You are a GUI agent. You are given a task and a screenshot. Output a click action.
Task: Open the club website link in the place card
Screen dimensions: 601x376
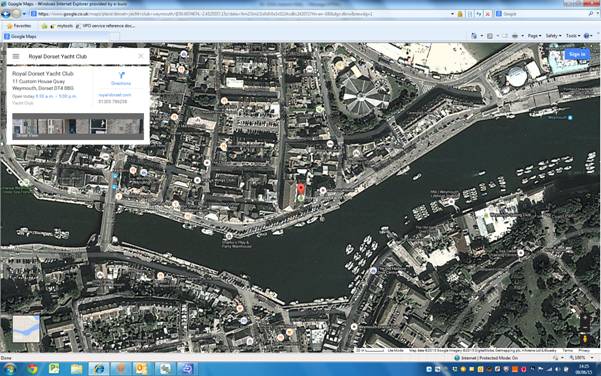coord(115,95)
